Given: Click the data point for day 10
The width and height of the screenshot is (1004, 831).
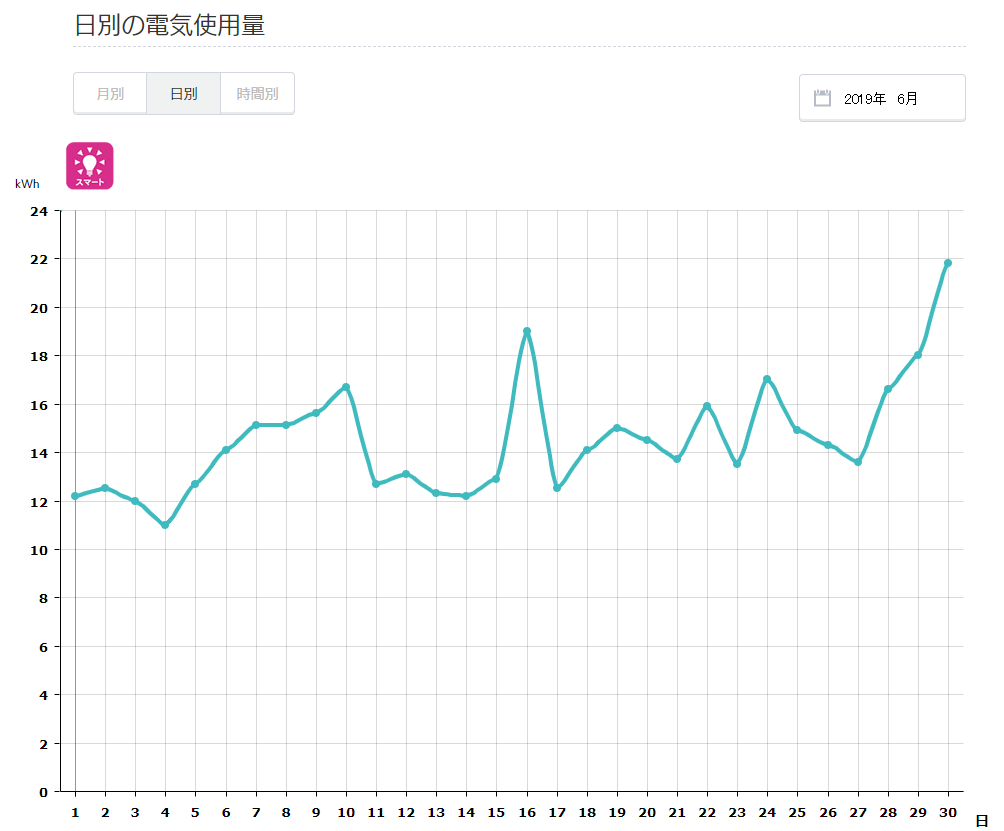Looking at the screenshot, I should pyautogui.click(x=346, y=387).
